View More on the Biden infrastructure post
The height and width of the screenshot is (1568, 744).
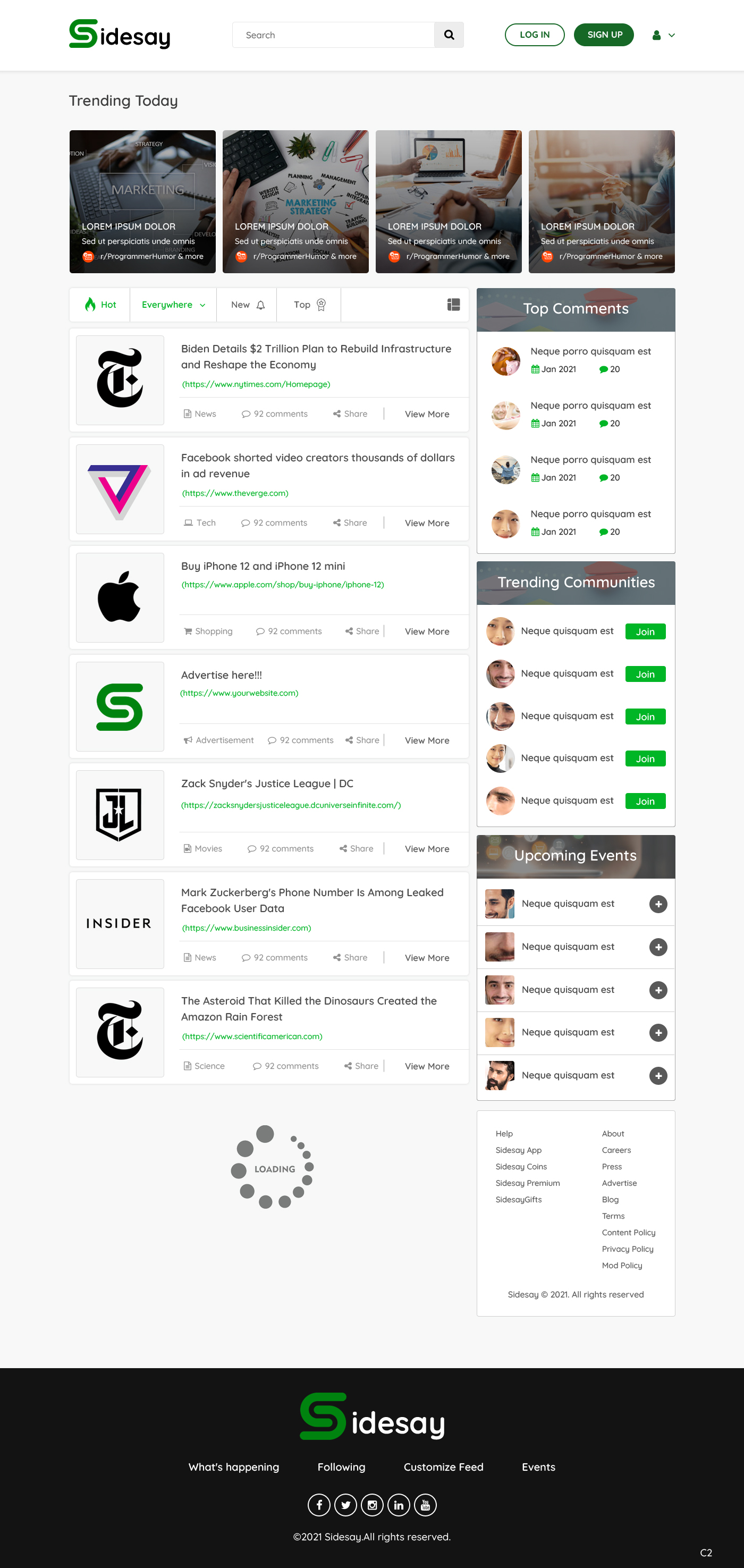(x=427, y=414)
